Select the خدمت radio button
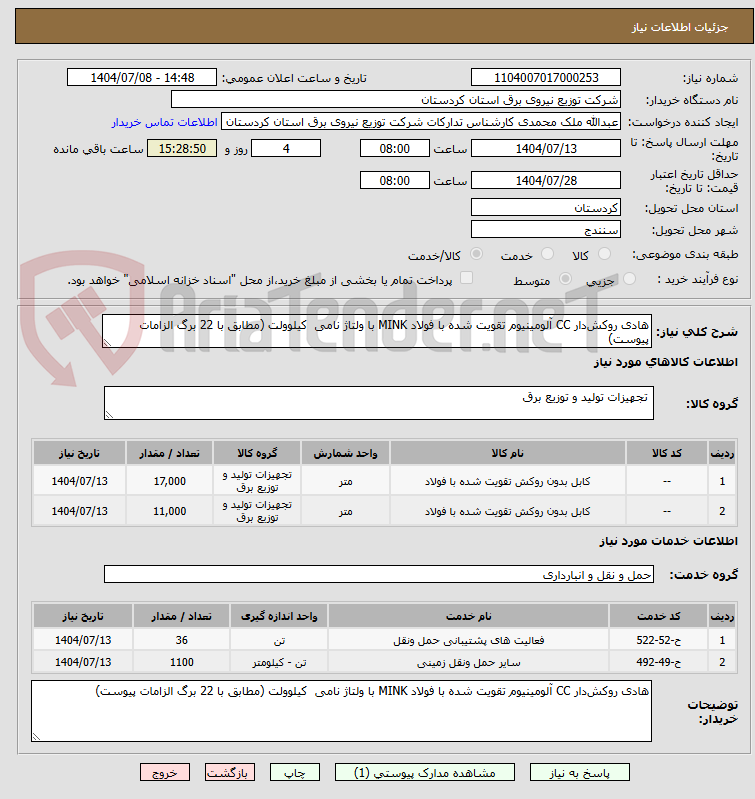The width and height of the screenshot is (755, 799). tap(548, 254)
